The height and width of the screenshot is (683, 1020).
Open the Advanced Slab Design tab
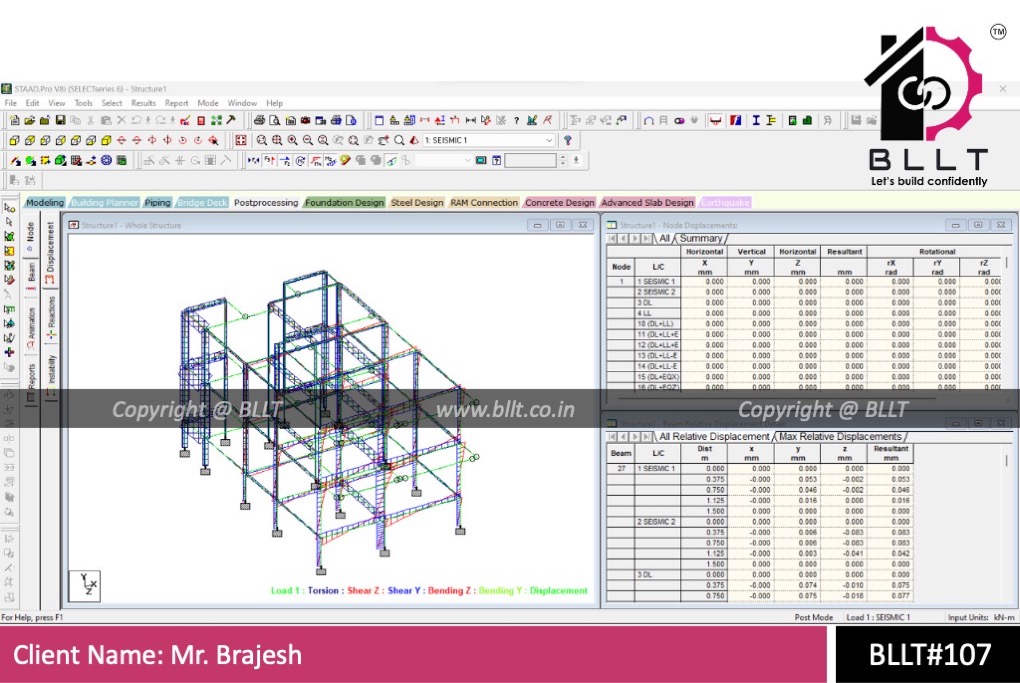pyautogui.click(x=647, y=203)
